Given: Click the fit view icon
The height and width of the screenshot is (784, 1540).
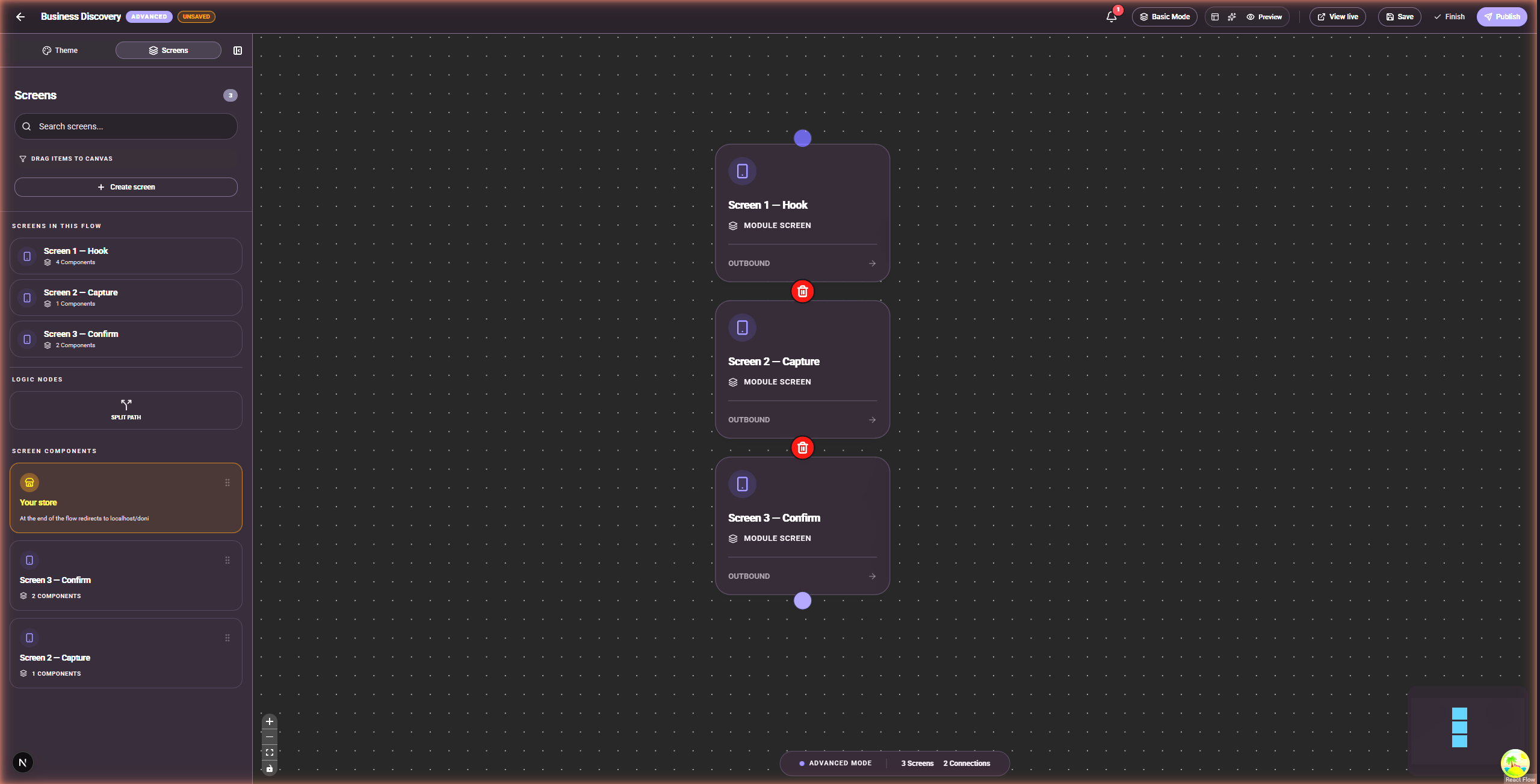Looking at the screenshot, I should point(270,753).
